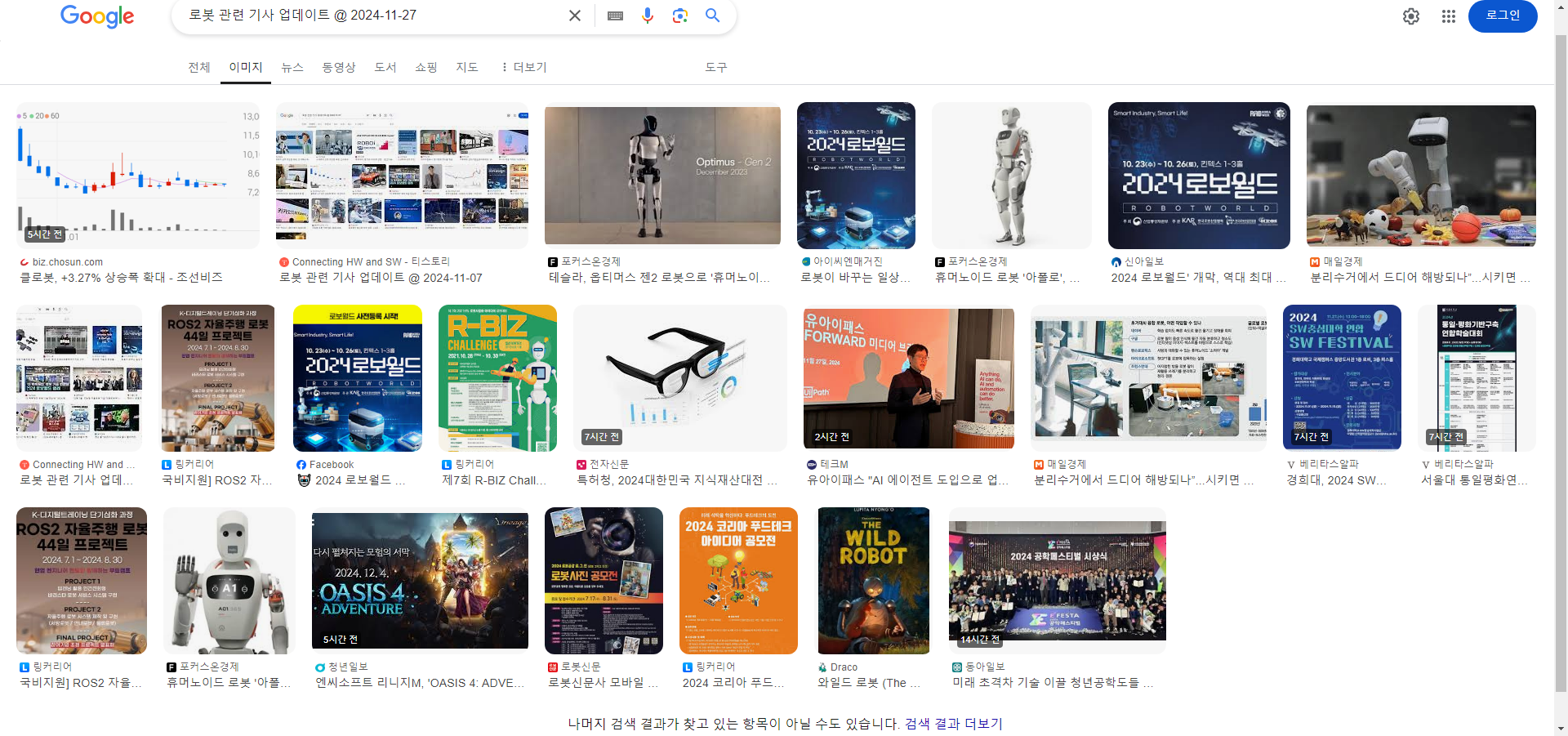Open the 2024 공학페스티벌 시상식 photo
This screenshot has height=736, width=1568.
tap(1058, 581)
